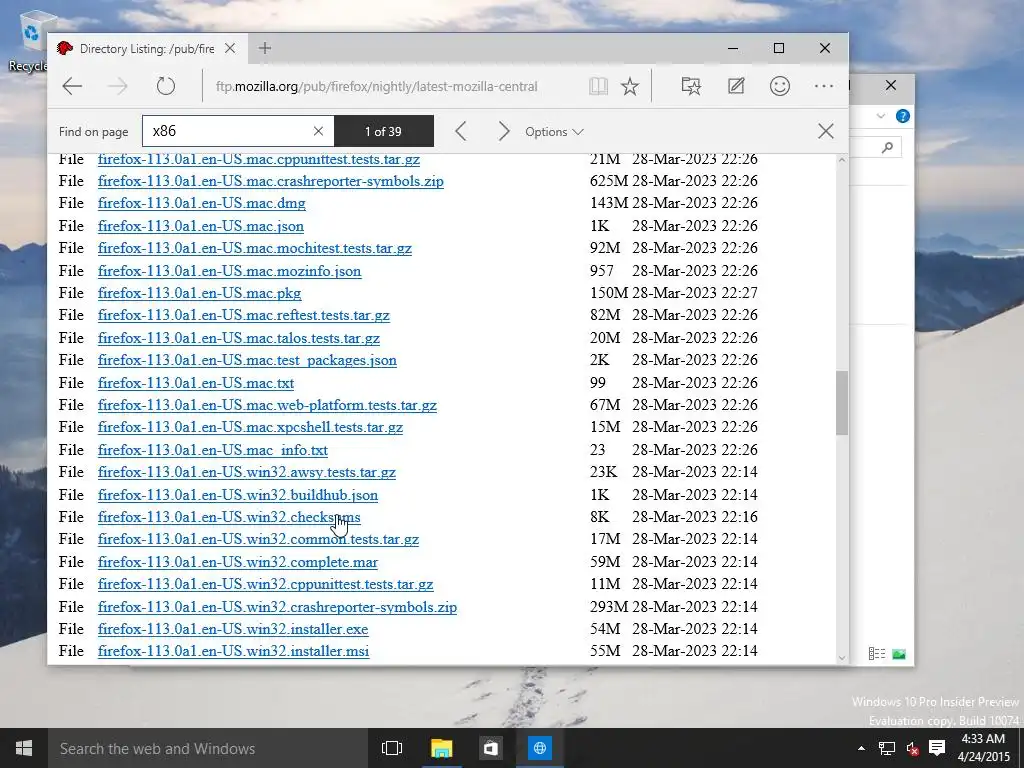Open win32.common.tests.tar.gz link
The image size is (1024, 768).
tap(259, 539)
